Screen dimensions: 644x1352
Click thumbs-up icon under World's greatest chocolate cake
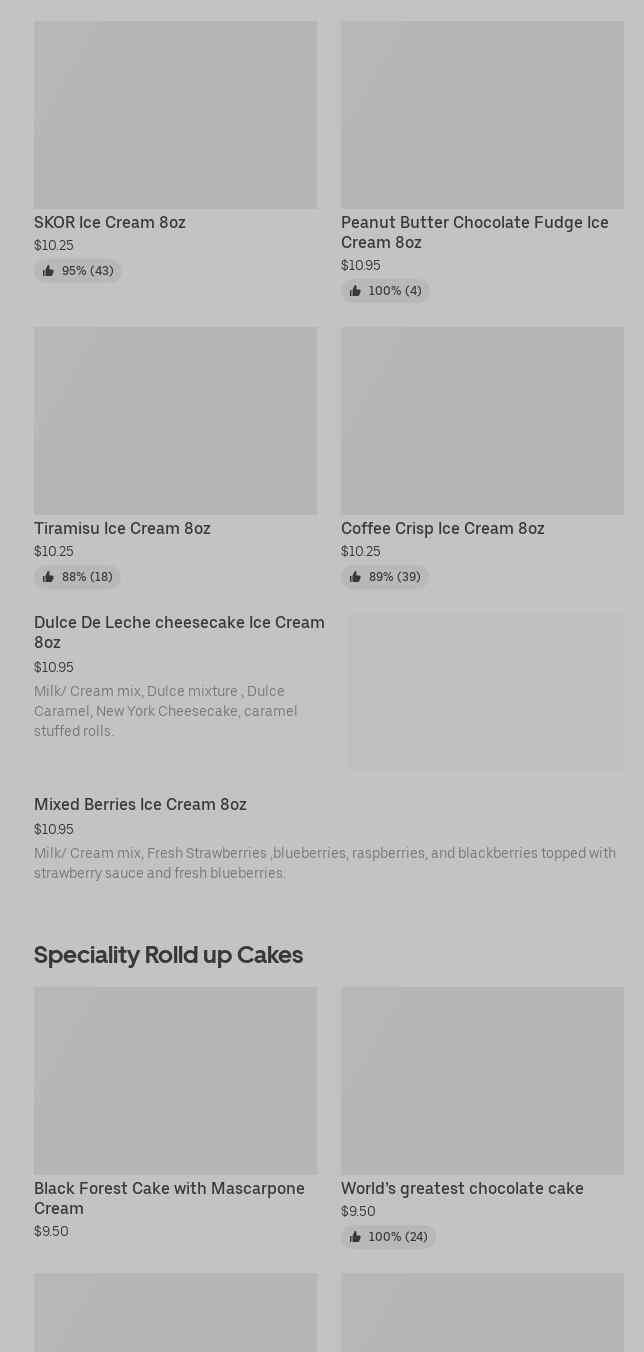point(355,1237)
